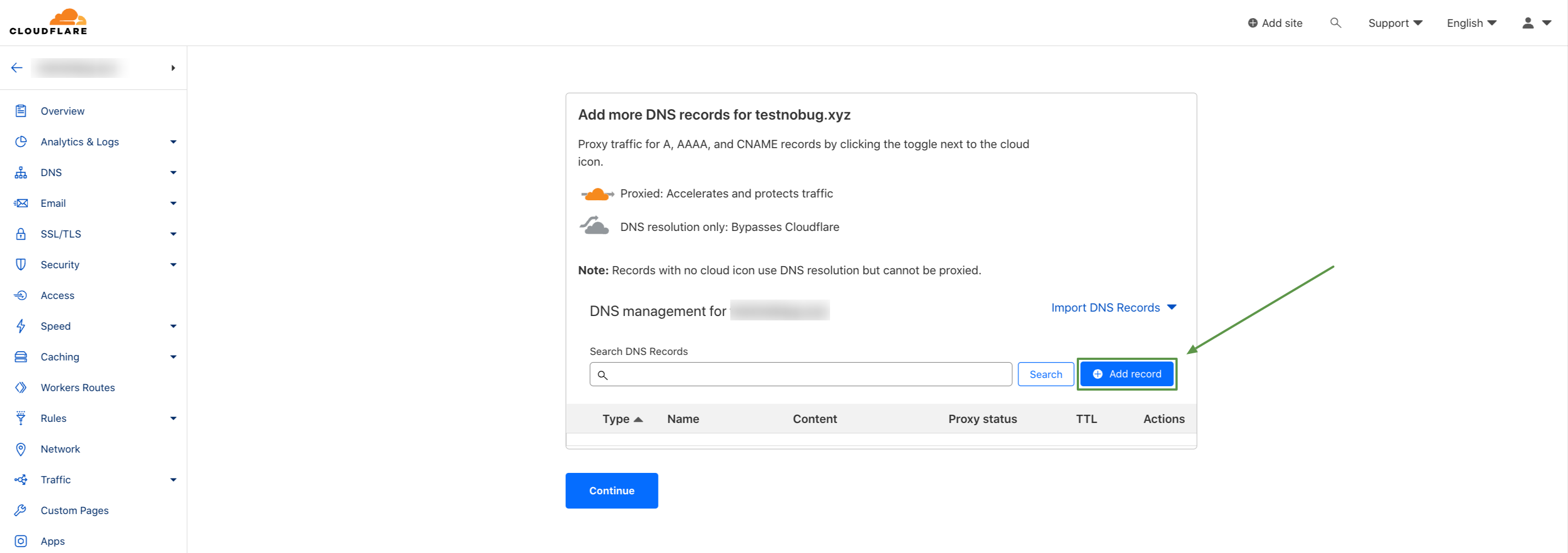This screenshot has height=553, width=1568.
Task: Open Access in the sidebar
Action: coord(57,295)
